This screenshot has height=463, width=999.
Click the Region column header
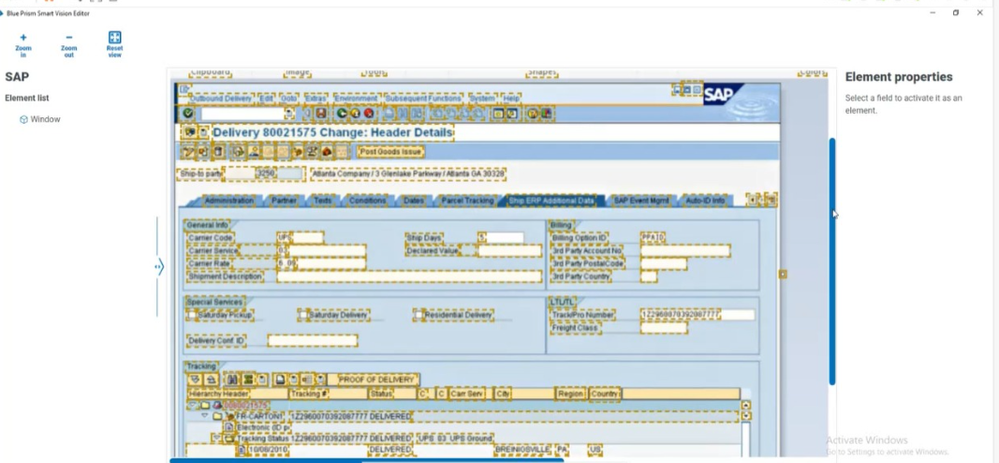pos(570,394)
